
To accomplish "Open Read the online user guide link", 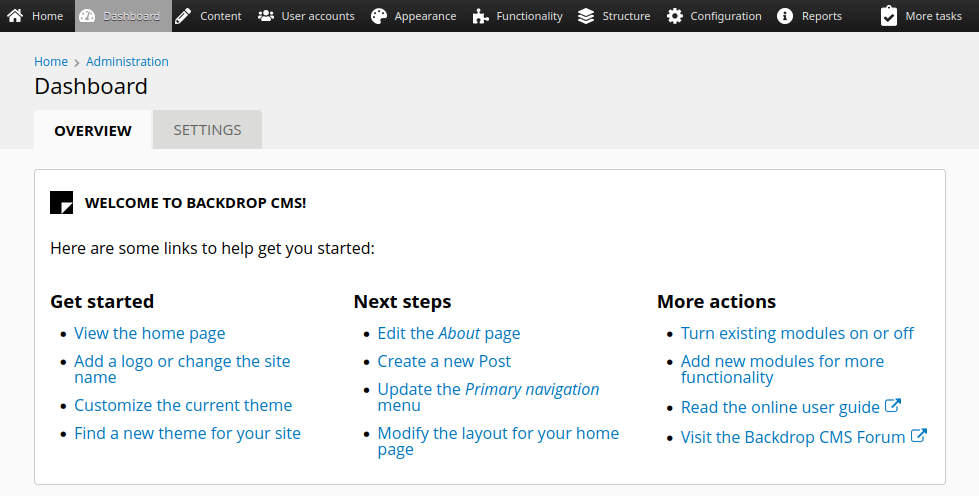I will tap(780, 407).
